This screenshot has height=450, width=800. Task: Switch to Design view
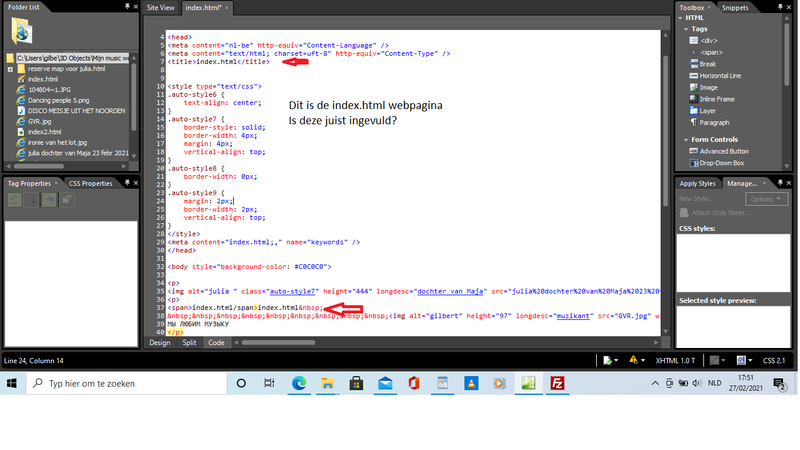(x=160, y=342)
